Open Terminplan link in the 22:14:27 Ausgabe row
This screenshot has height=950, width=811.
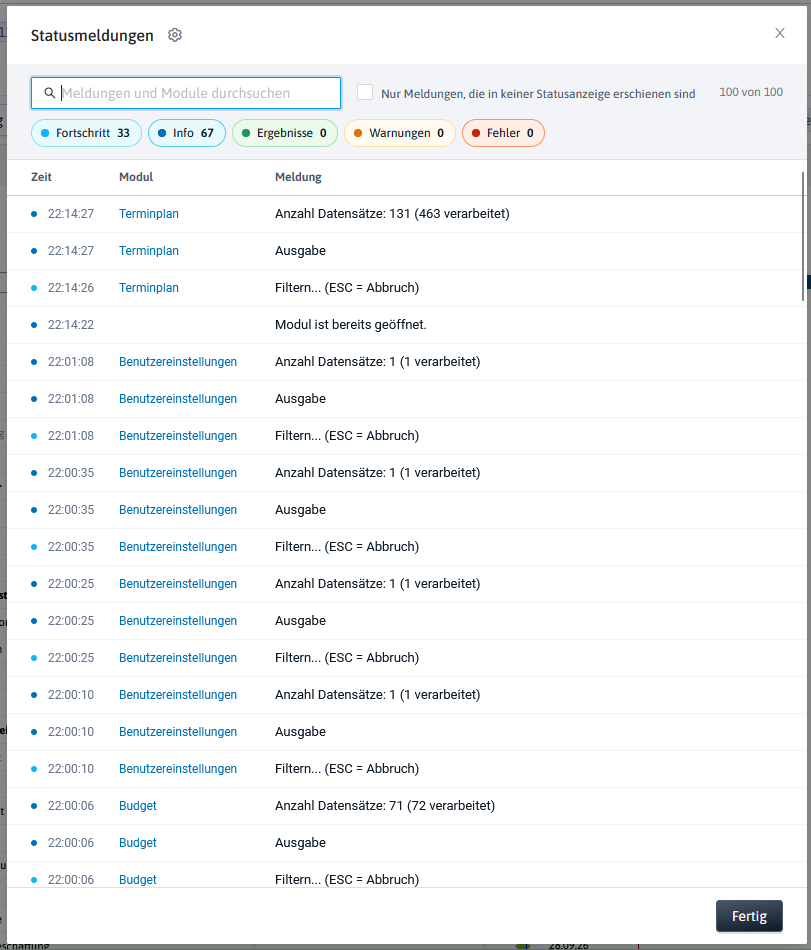(x=148, y=251)
